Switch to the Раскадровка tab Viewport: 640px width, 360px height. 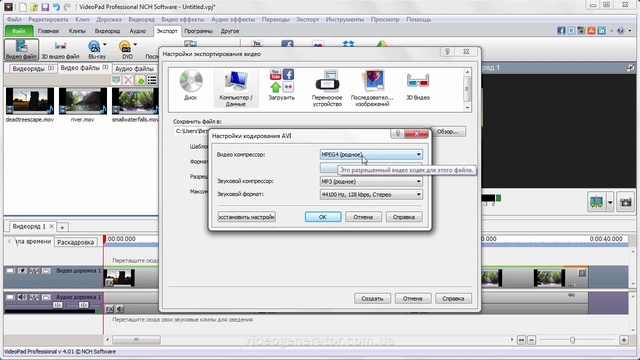coord(76,242)
